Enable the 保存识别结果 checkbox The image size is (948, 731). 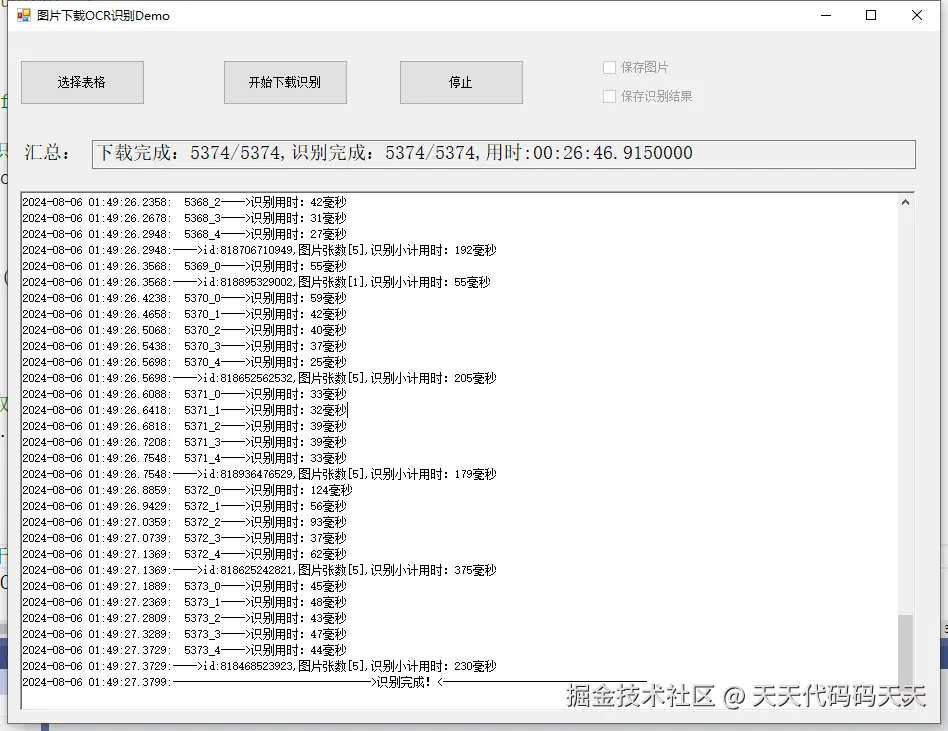coord(610,95)
